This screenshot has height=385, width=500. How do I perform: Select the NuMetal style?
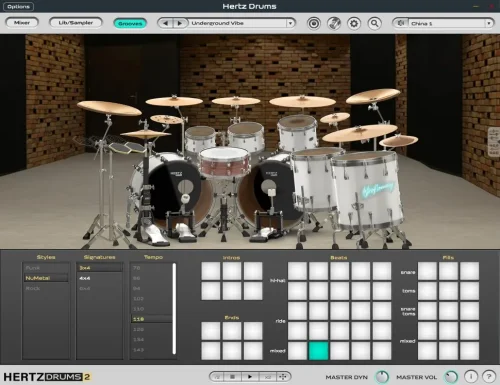click(x=46, y=278)
